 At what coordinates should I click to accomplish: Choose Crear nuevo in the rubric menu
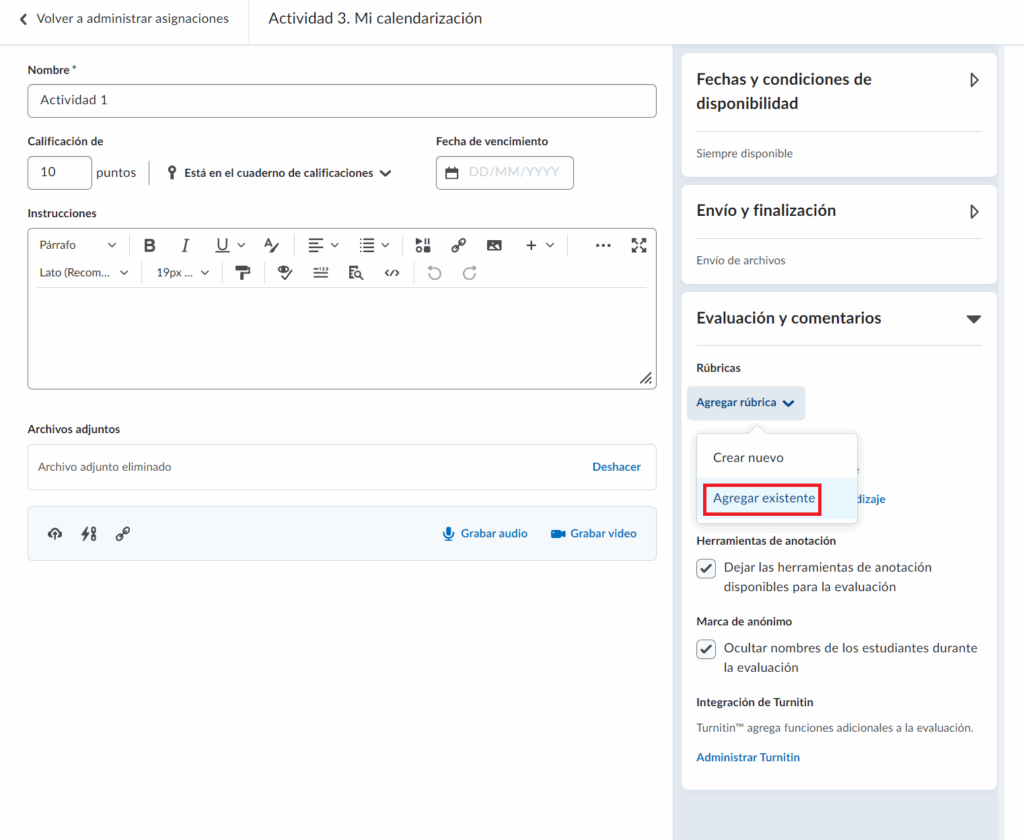748,457
